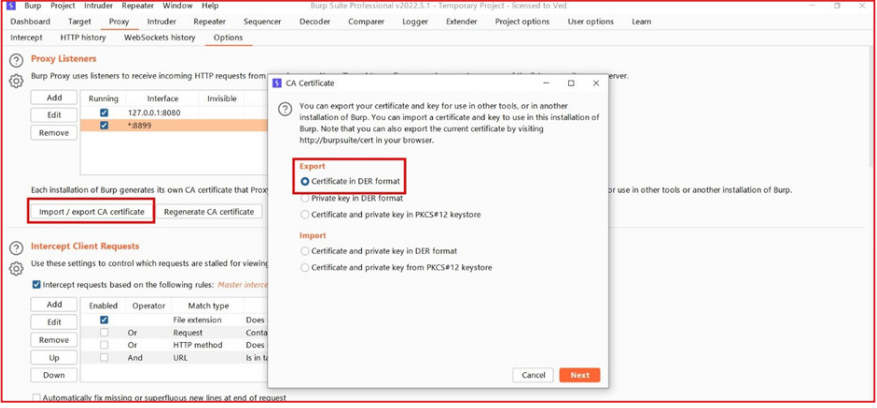Screen dimensions: 877x408
Task: Toggle Running checkbox for *:8899 listener
Action: [103, 125]
